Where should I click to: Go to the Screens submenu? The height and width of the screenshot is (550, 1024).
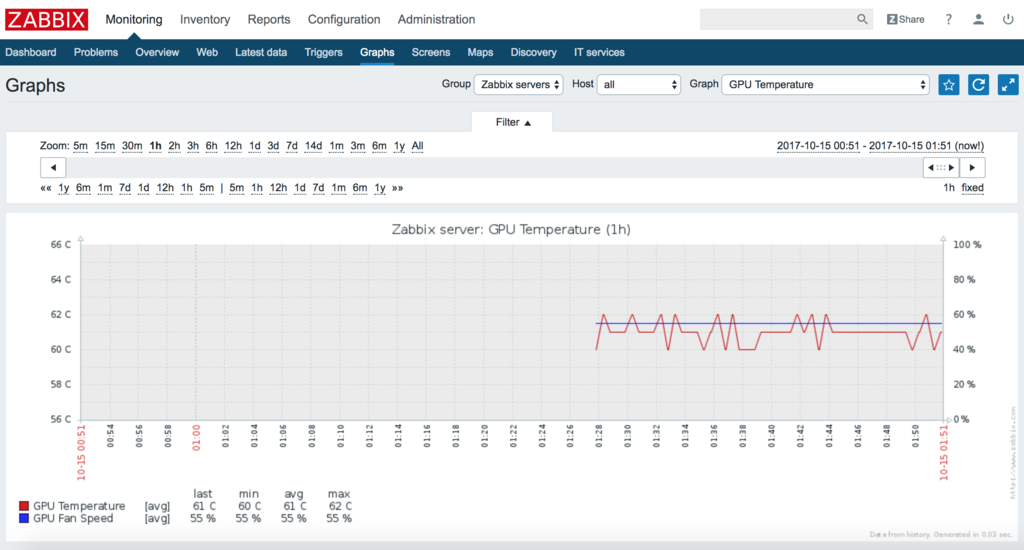tap(430, 52)
